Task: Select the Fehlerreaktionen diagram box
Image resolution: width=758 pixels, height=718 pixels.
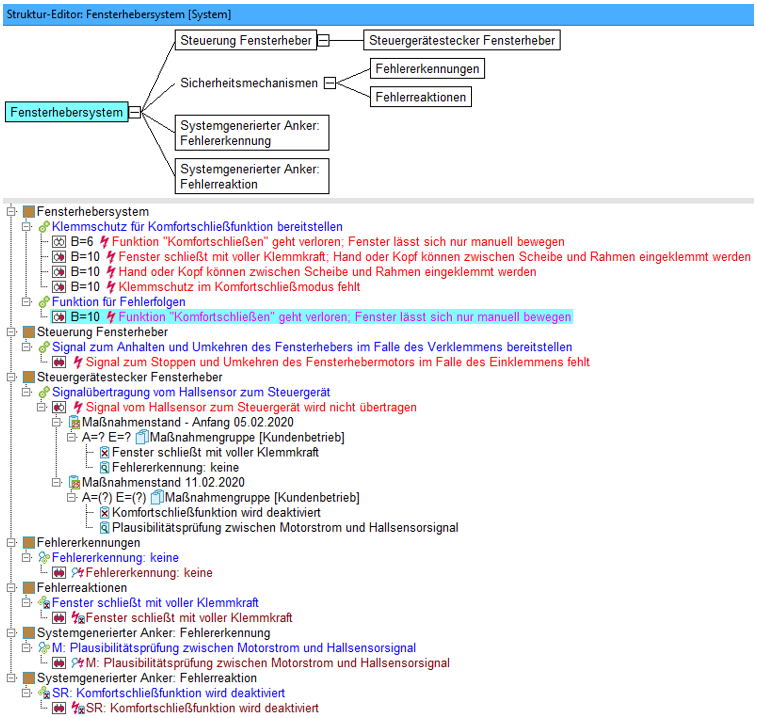Action: tap(421, 97)
